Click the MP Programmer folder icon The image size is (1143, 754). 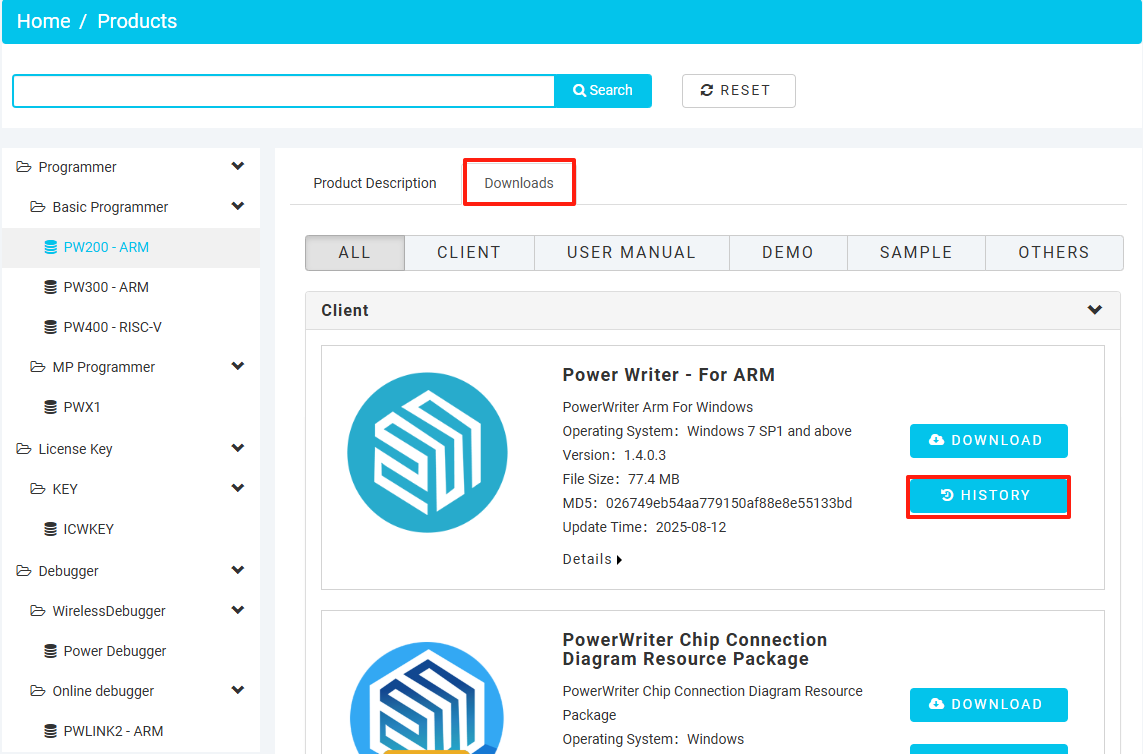(x=37, y=367)
